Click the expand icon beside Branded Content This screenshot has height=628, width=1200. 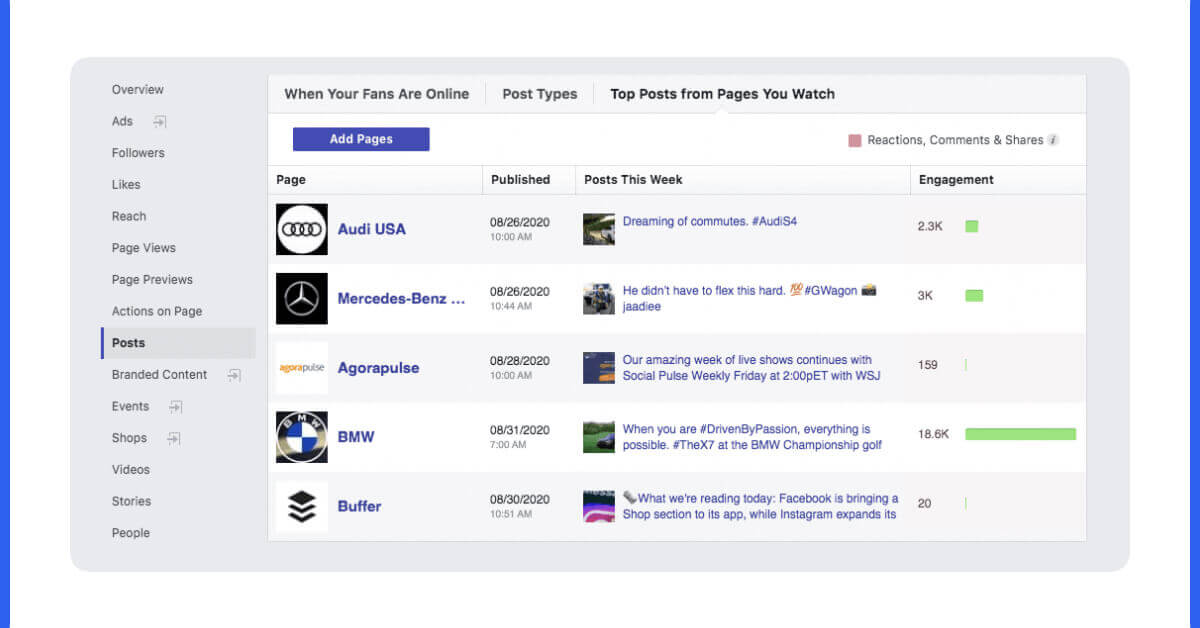tap(234, 375)
